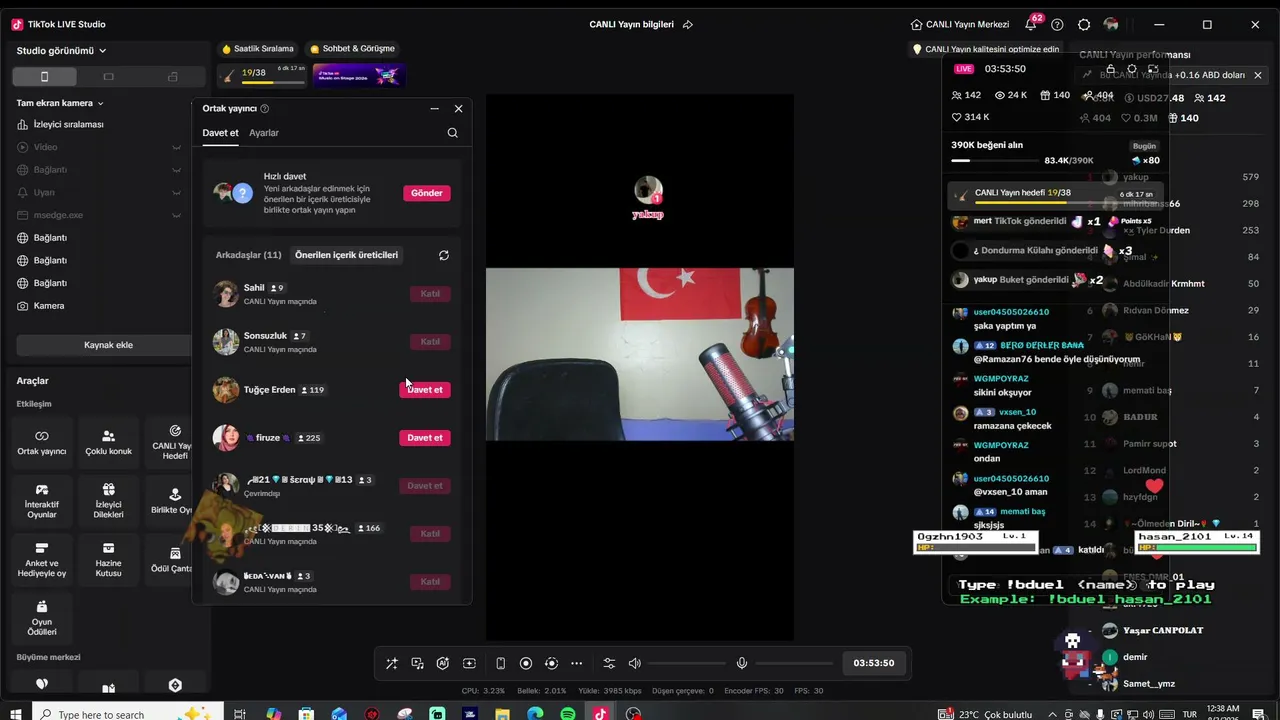Adjust the microphone volume slider
Screen dimensions: 1280x720
point(794,663)
